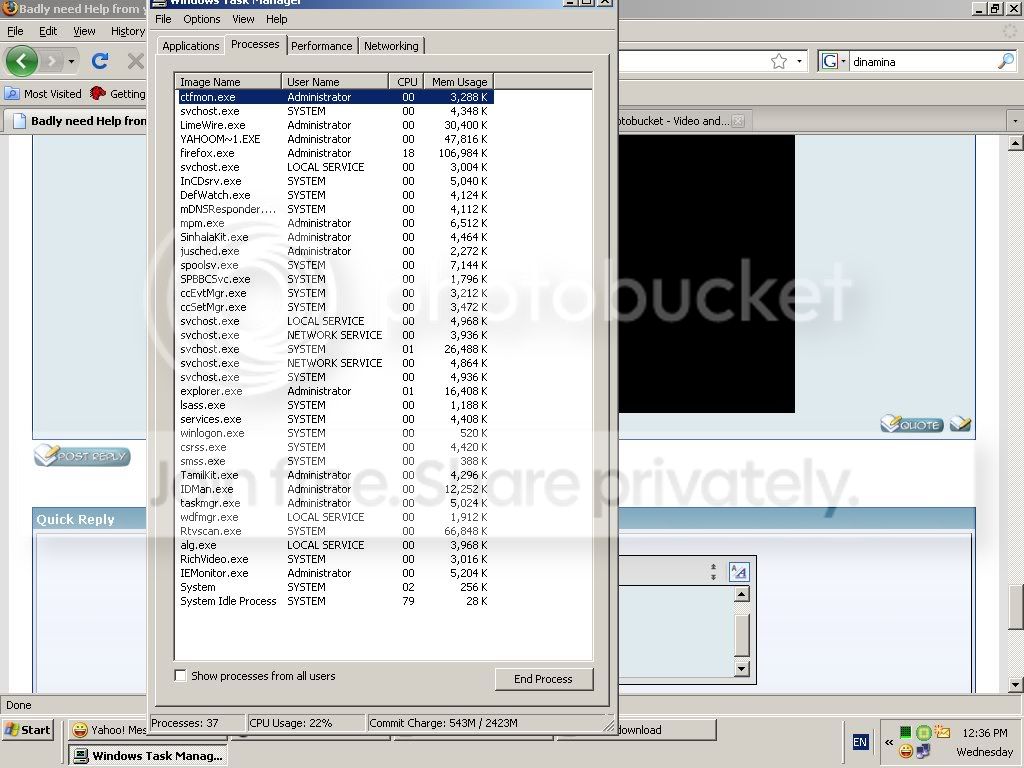Expand hidden tray icons chevron
Image resolution: width=1024 pixels, height=768 pixels.
tap(889, 742)
